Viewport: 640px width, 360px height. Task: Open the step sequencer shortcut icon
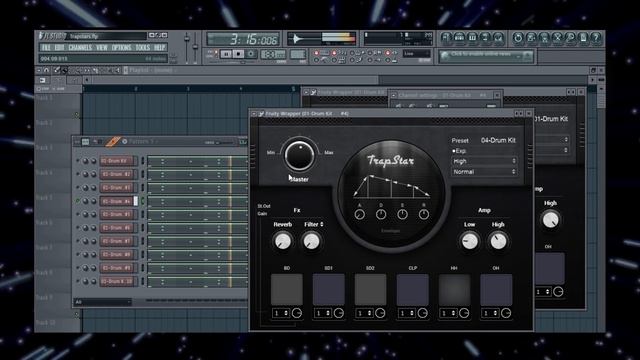459,38
